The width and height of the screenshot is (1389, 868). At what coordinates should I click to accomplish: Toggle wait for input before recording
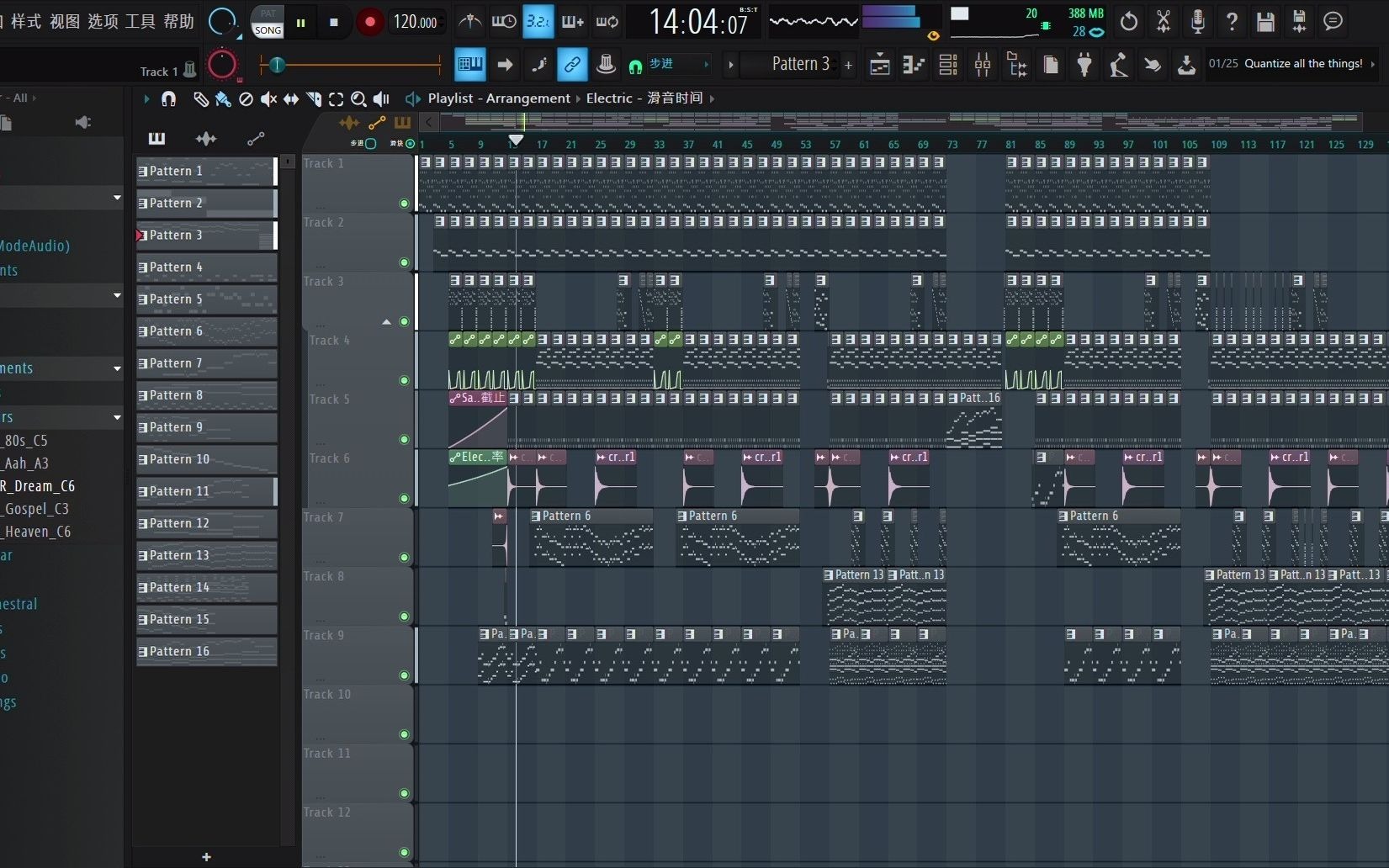point(504,21)
